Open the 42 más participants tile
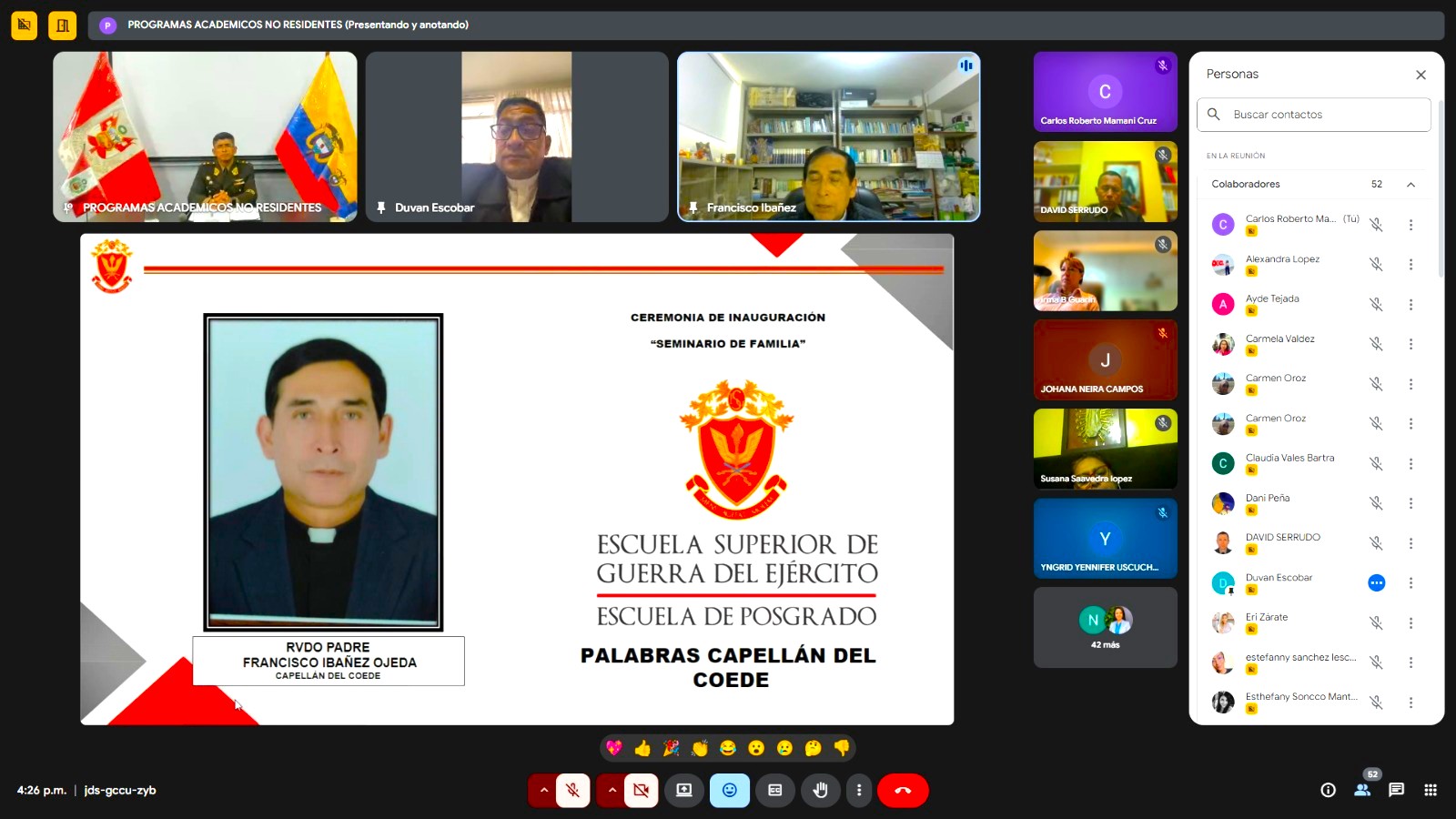The image size is (1456, 819). [x=1105, y=627]
